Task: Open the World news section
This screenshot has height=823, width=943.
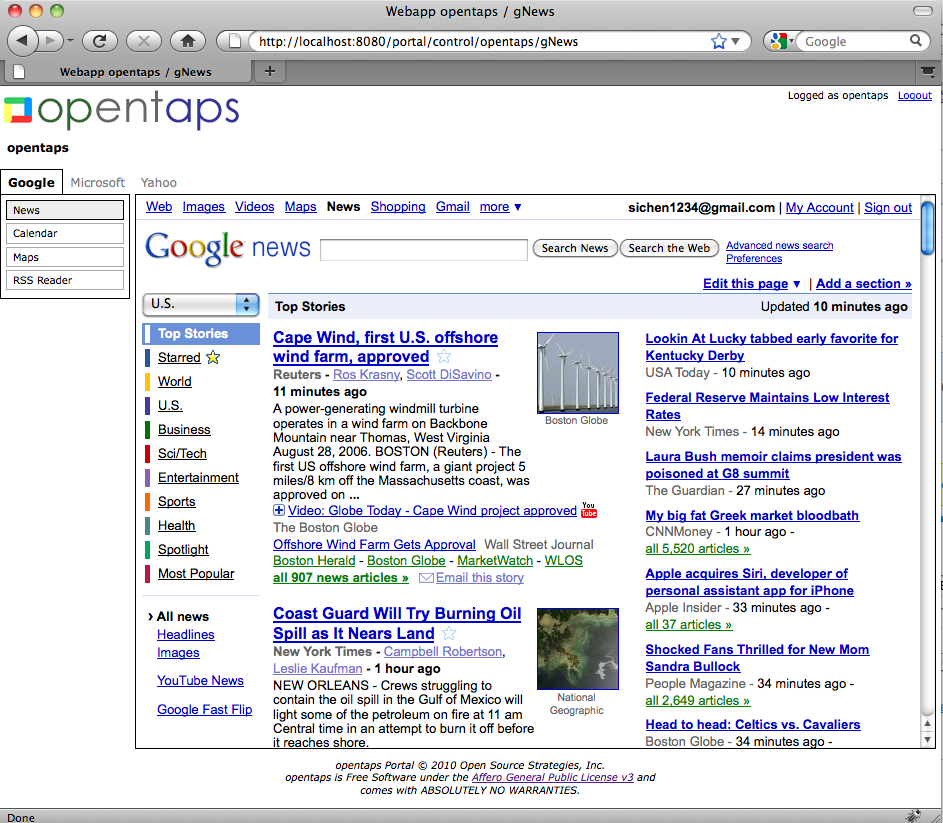Action: [x=174, y=381]
